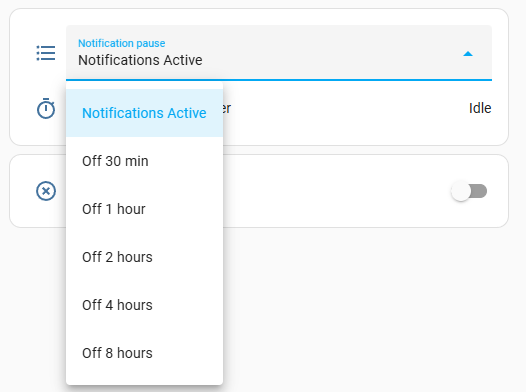
Task: Toggle the switch in the bottom card
Action: point(469,191)
